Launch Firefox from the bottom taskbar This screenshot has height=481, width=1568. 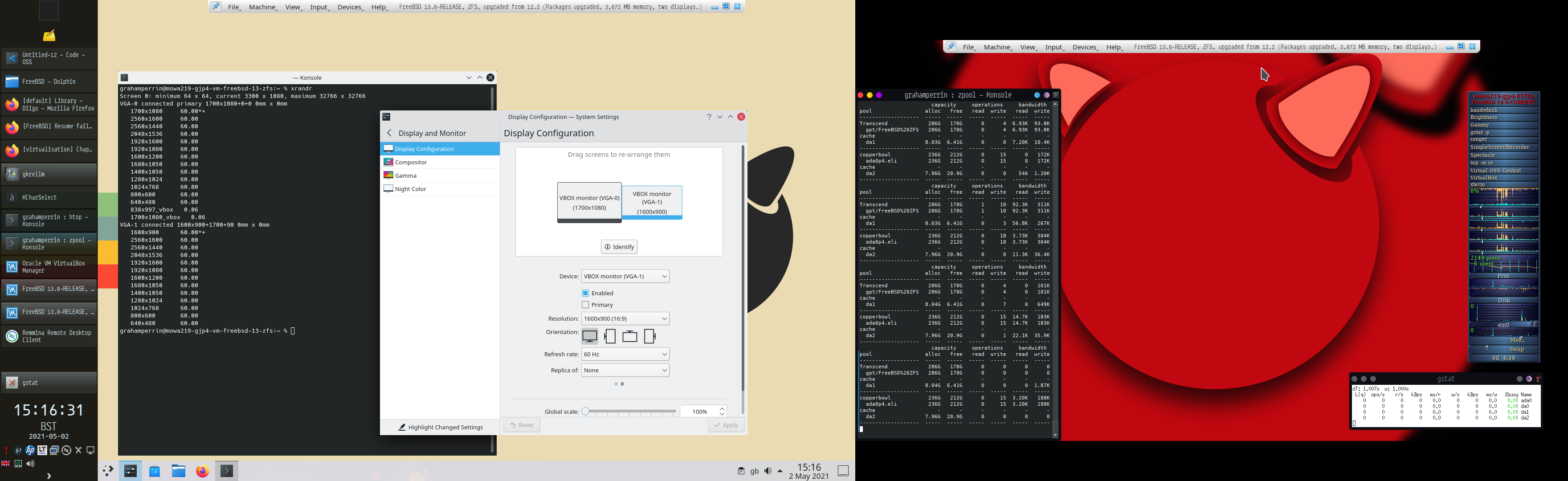tap(202, 471)
